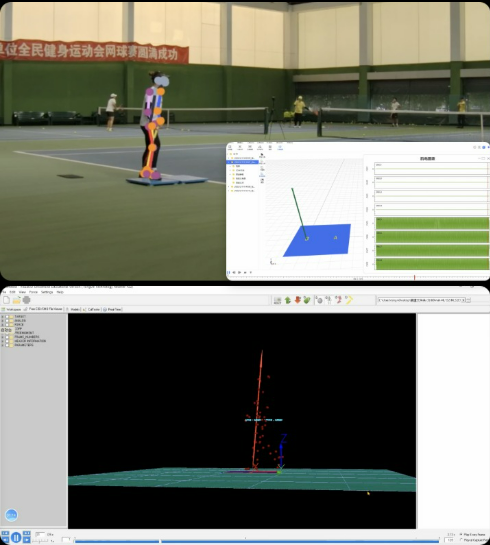
Task: Open the file path dropdown arrow
Action: tap(468, 300)
